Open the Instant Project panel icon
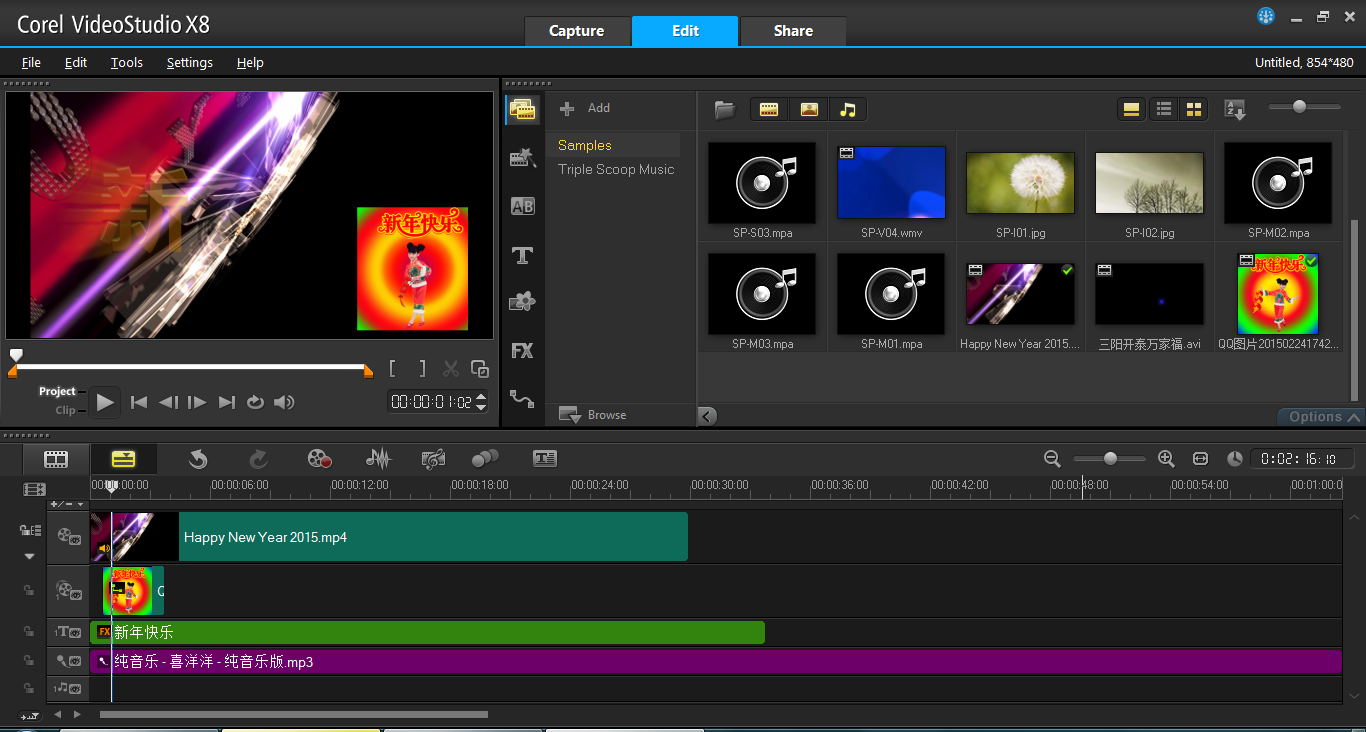 point(522,157)
